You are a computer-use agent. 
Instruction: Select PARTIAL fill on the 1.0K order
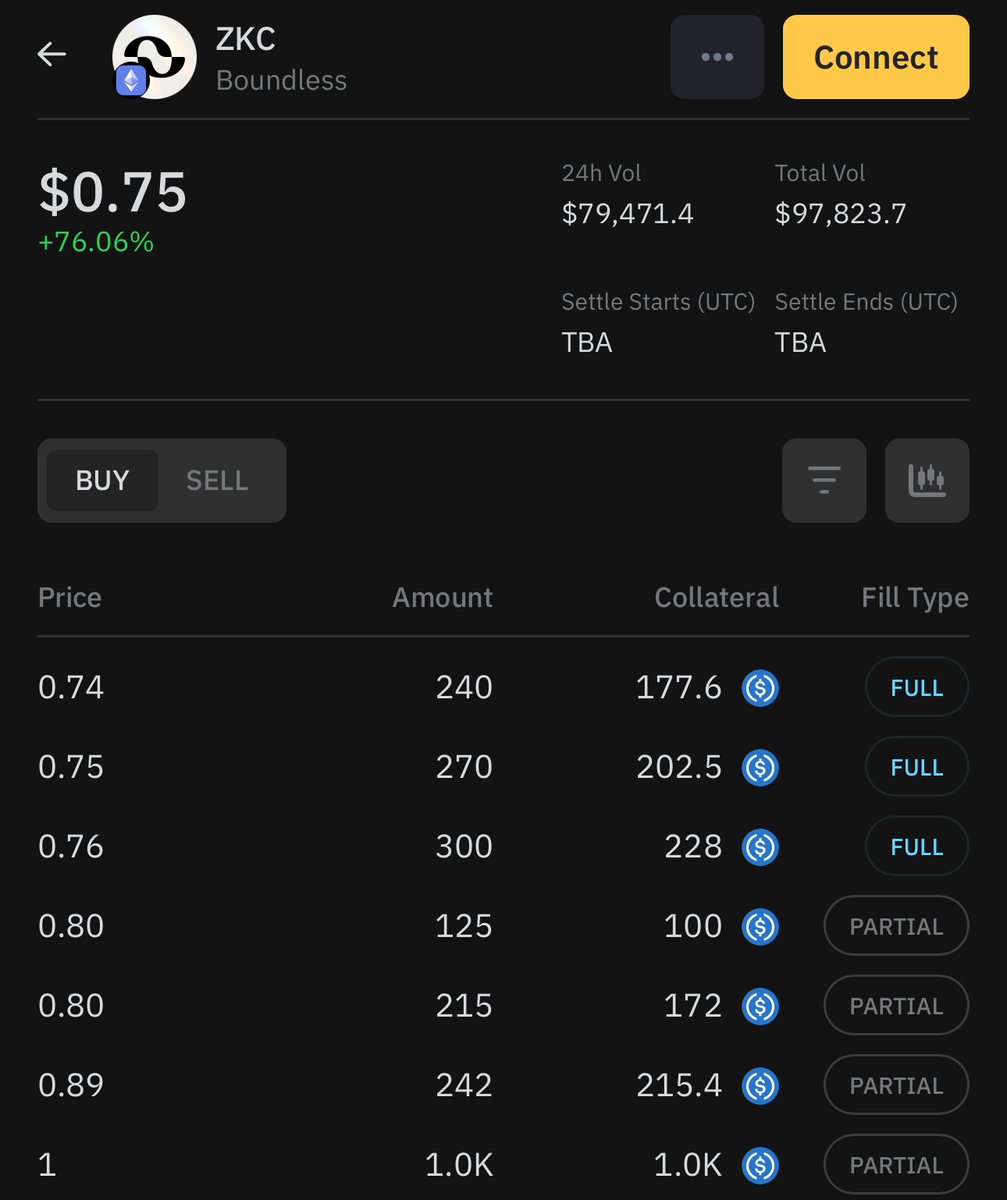pyautogui.click(x=896, y=1165)
